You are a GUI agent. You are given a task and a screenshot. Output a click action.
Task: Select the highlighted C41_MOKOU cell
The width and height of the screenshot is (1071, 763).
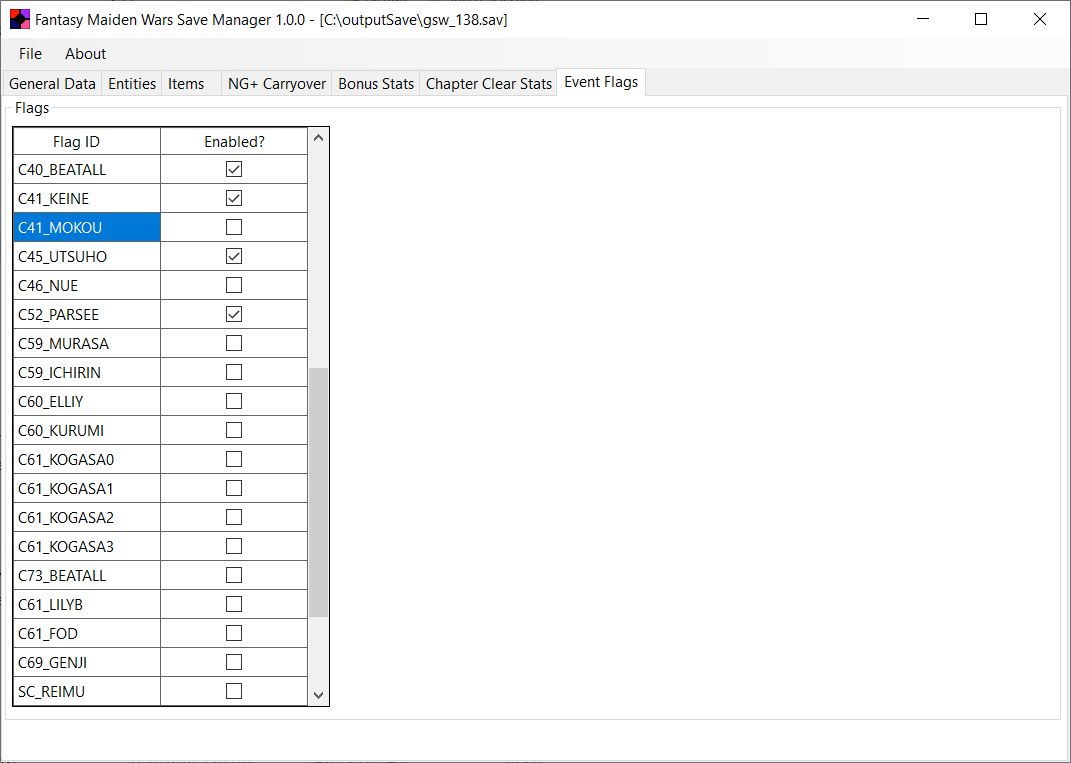click(87, 227)
